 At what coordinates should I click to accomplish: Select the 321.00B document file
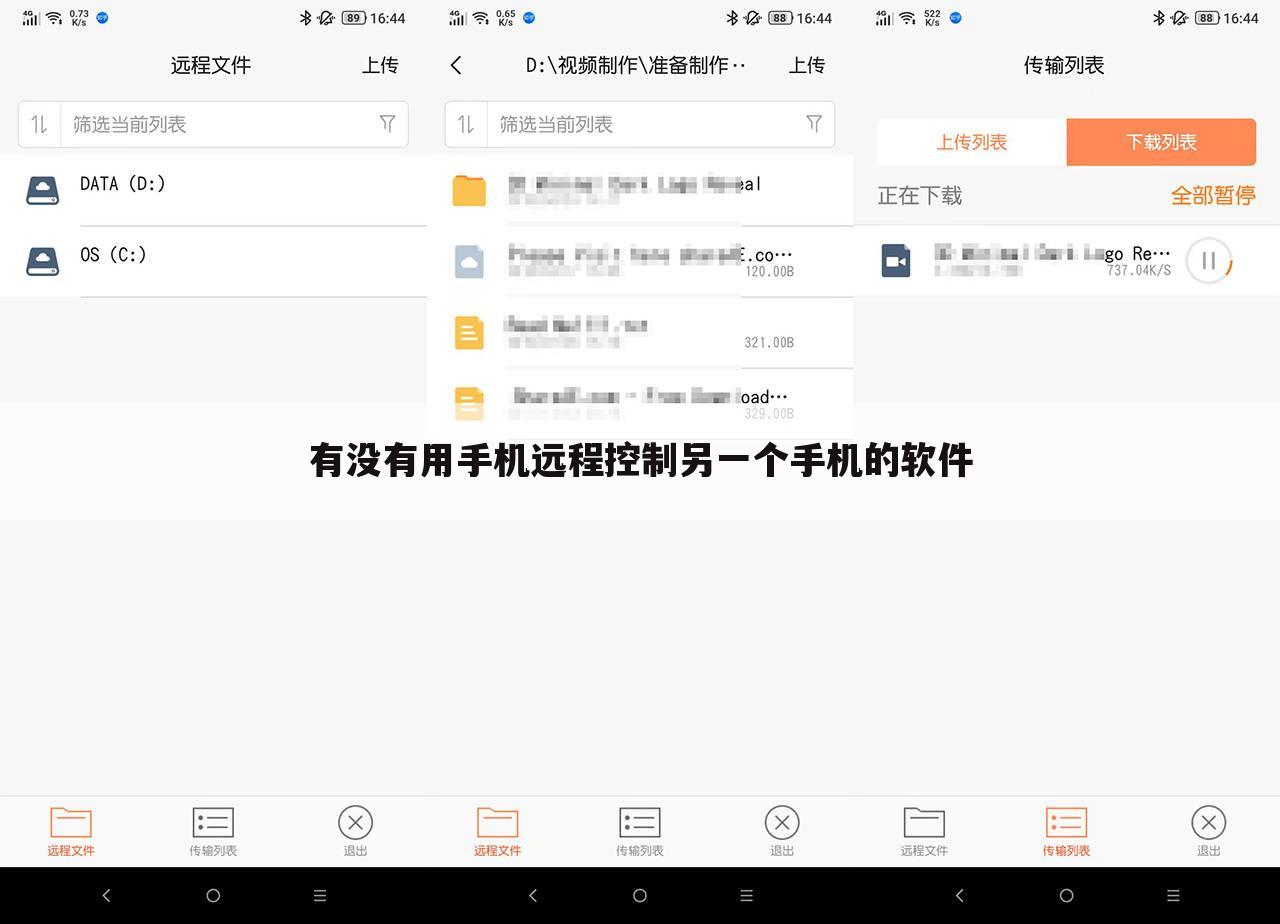(x=640, y=332)
